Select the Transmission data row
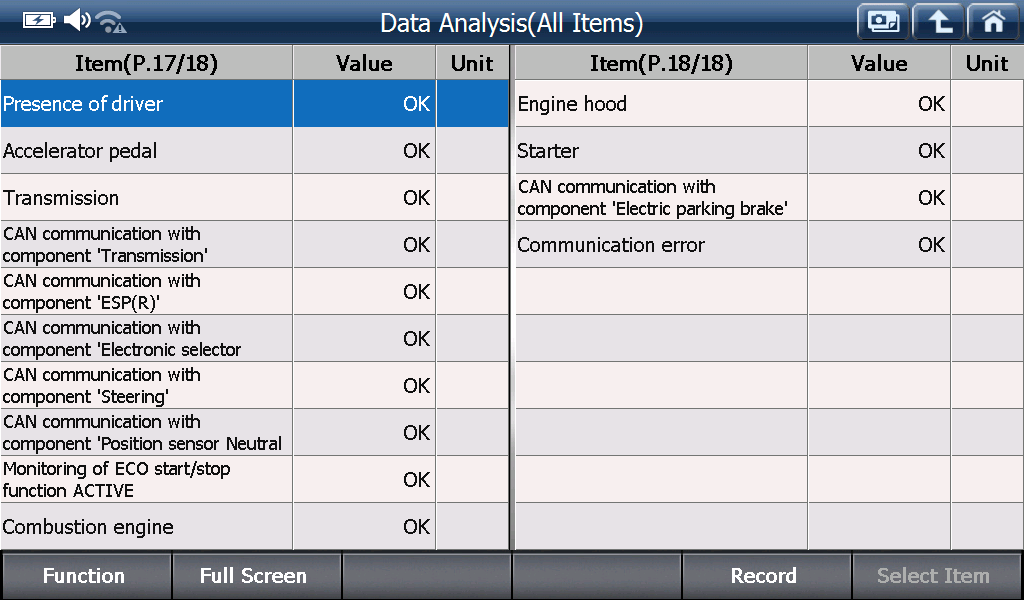Image resolution: width=1024 pixels, height=600 pixels. (254, 197)
